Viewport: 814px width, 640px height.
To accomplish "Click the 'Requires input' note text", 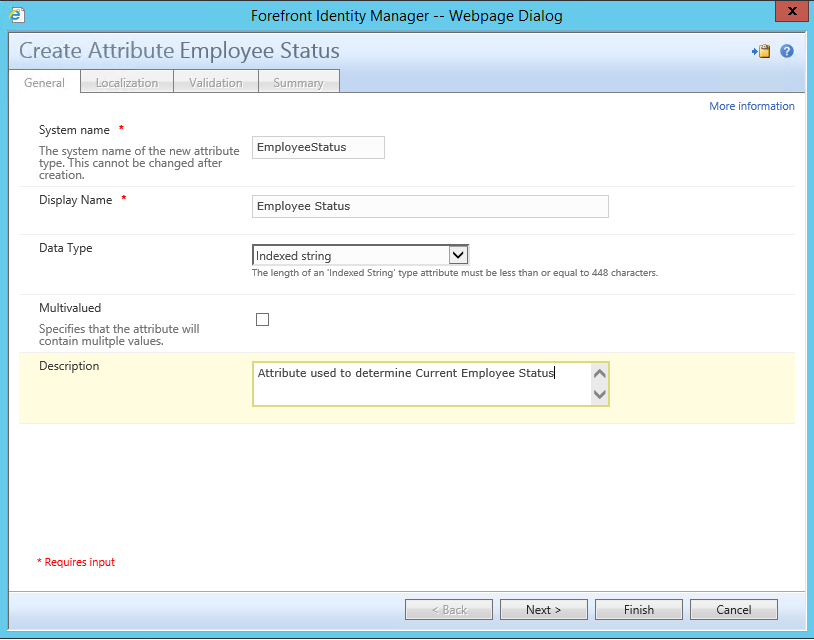I will coord(76,562).
